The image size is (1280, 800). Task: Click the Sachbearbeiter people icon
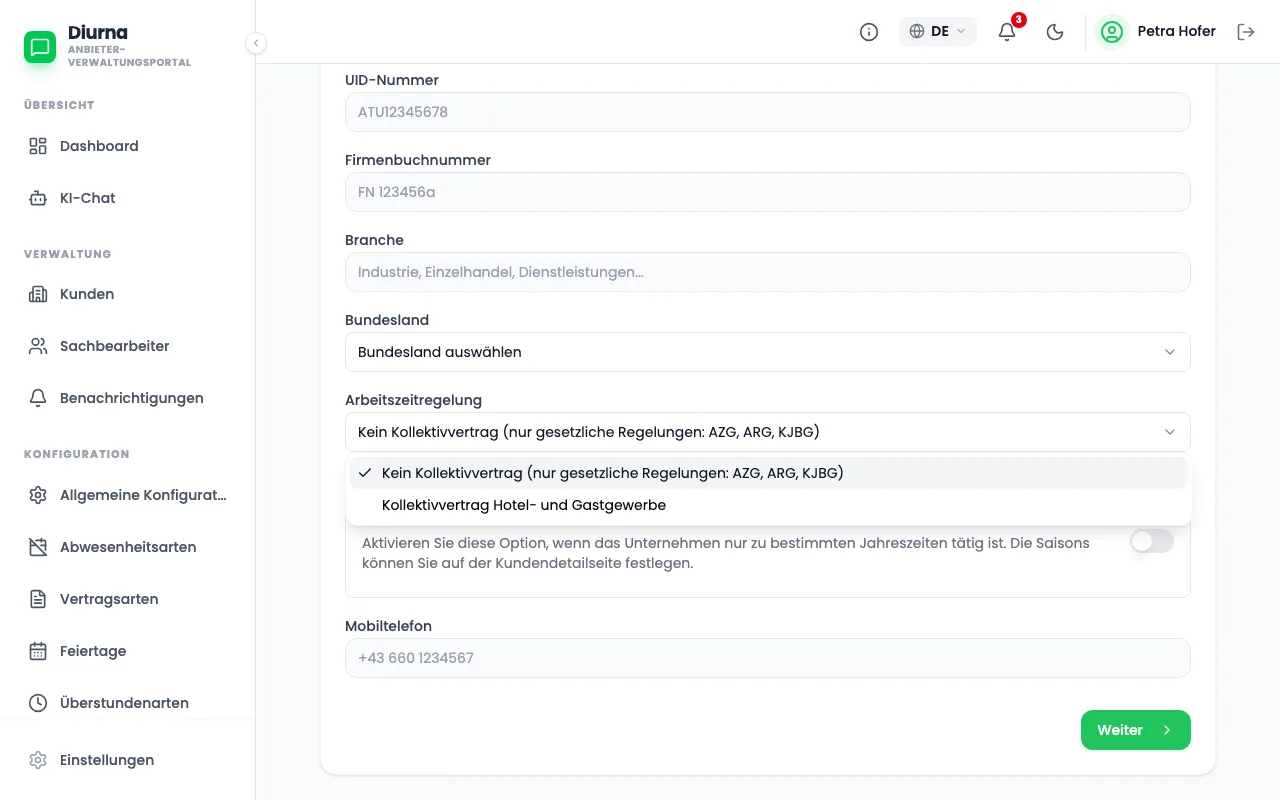pos(38,346)
